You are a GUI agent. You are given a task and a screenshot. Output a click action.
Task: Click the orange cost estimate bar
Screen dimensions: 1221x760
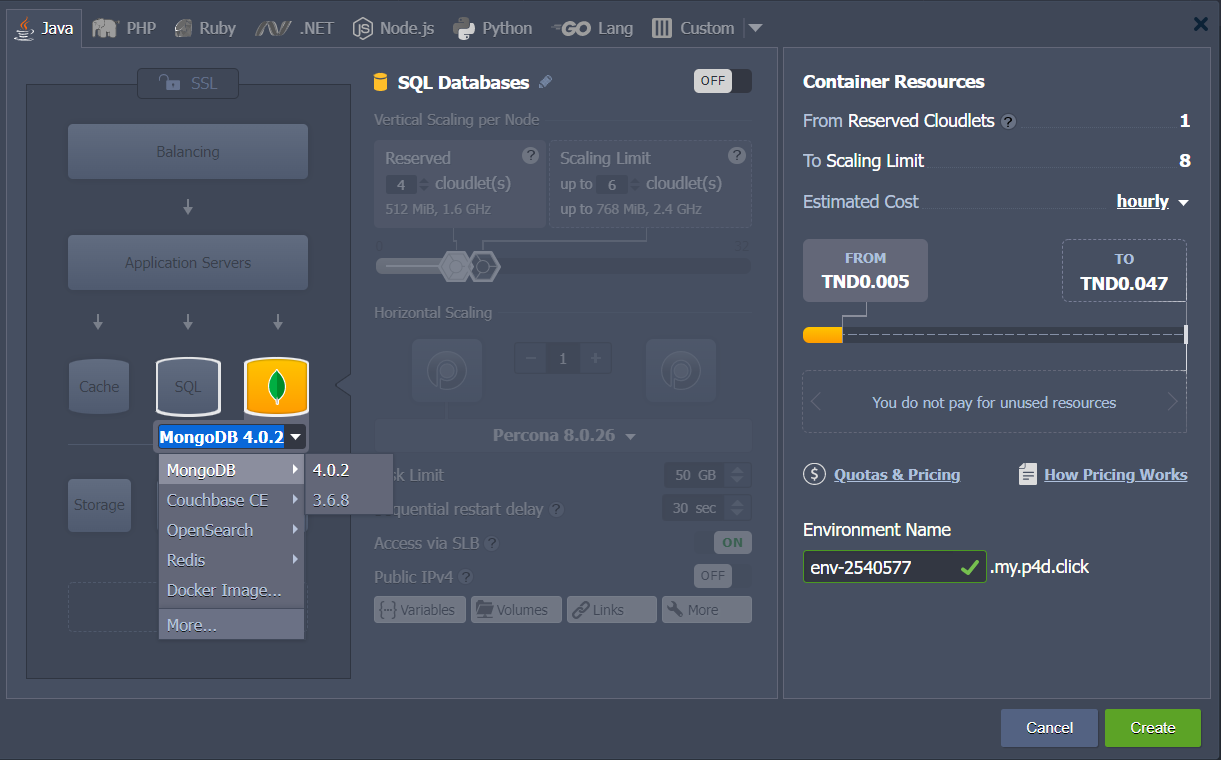(822, 335)
